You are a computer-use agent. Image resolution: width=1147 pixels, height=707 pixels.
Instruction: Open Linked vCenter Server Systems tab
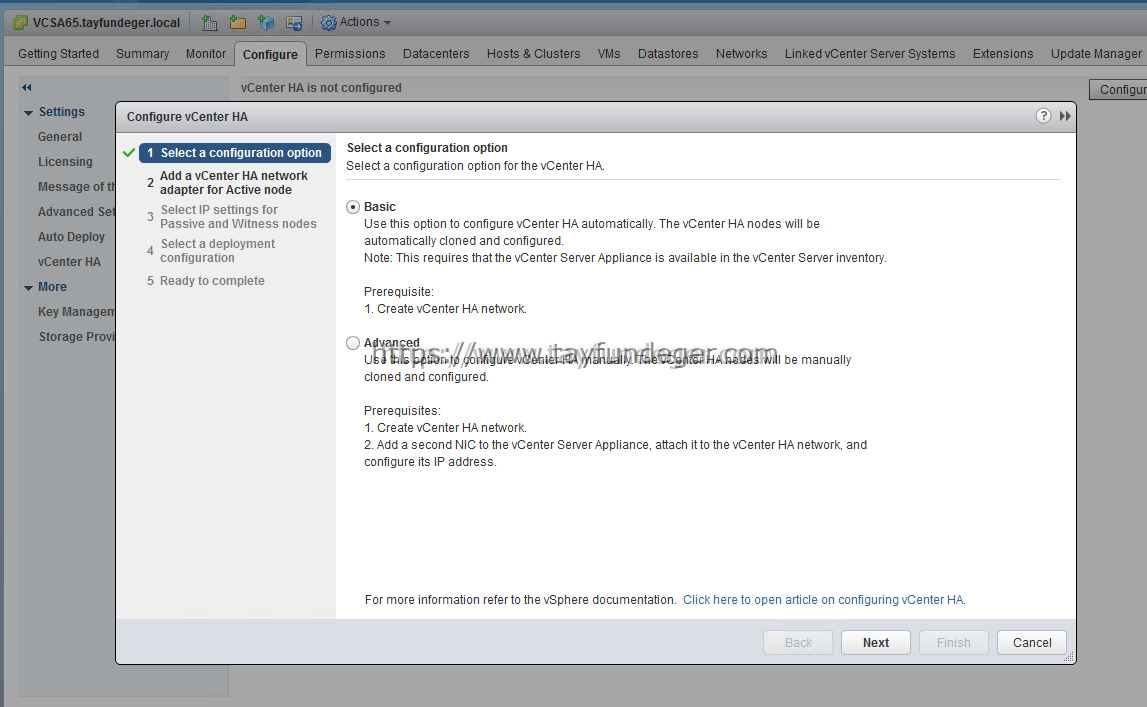click(x=870, y=53)
